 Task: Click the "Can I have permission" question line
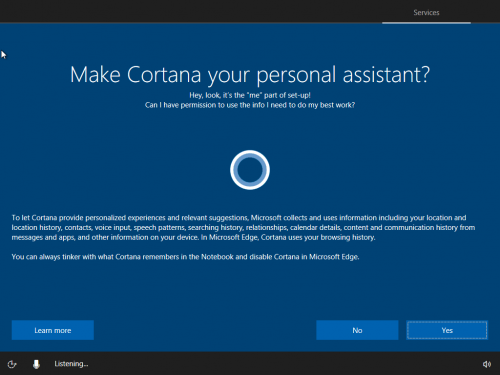(250, 105)
